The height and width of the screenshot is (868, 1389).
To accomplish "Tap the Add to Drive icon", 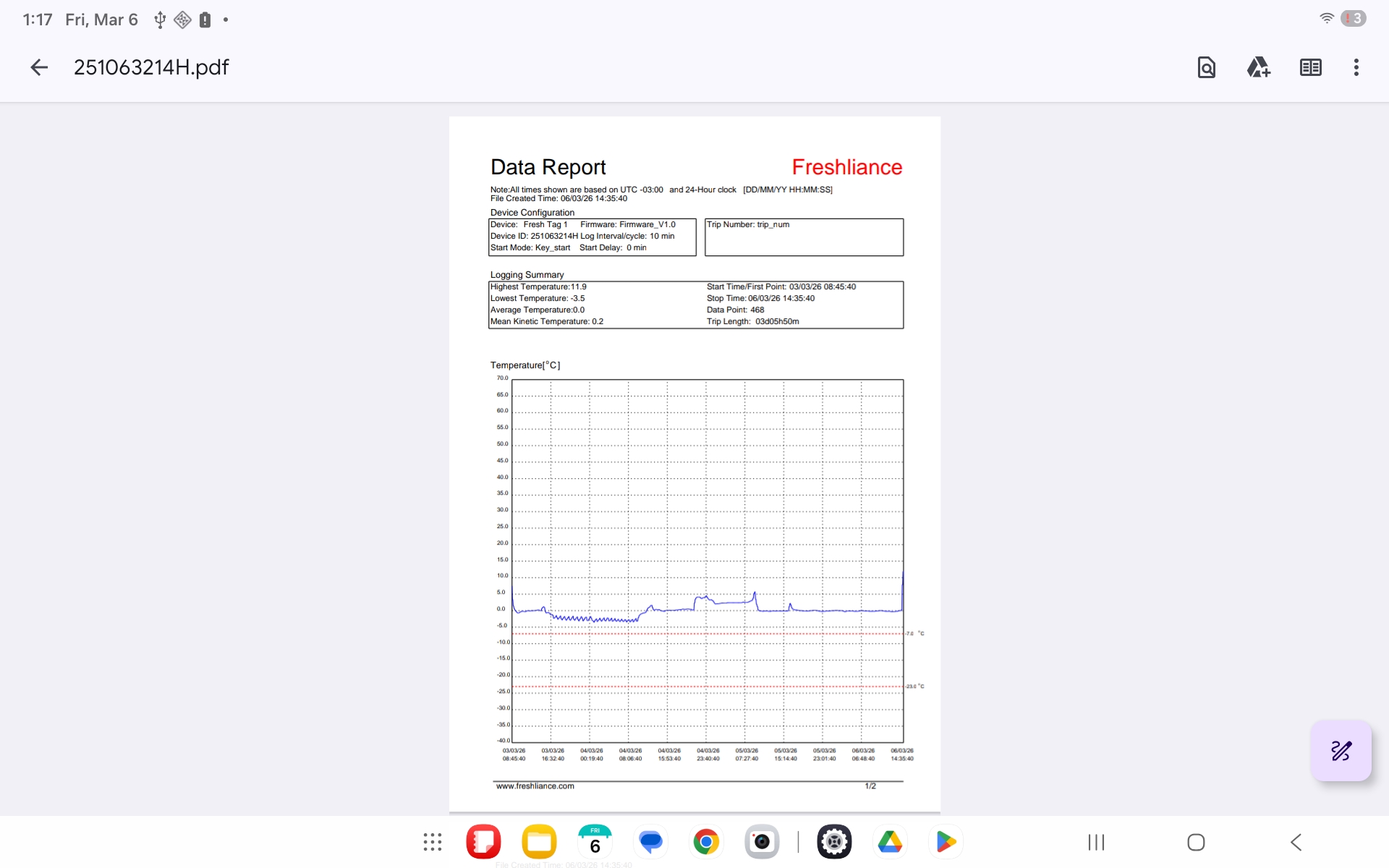I will pyautogui.click(x=1258, y=67).
